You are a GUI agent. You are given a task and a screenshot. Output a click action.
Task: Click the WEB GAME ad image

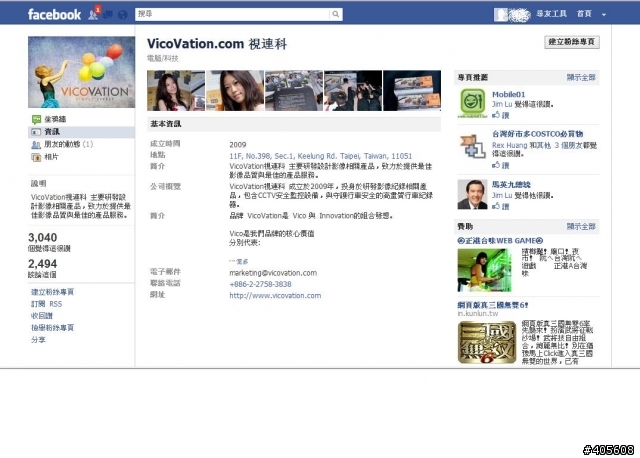click(x=484, y=270)
